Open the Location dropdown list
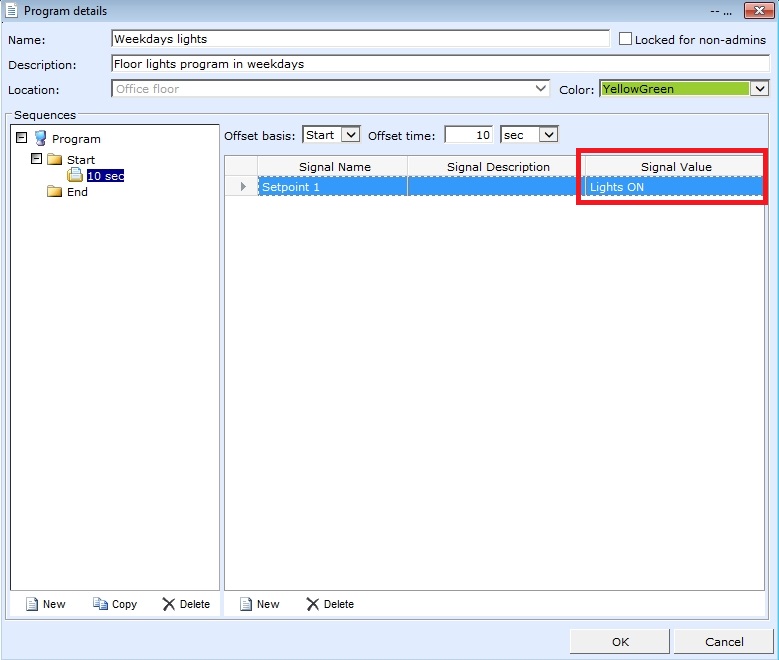 point(541,89)
